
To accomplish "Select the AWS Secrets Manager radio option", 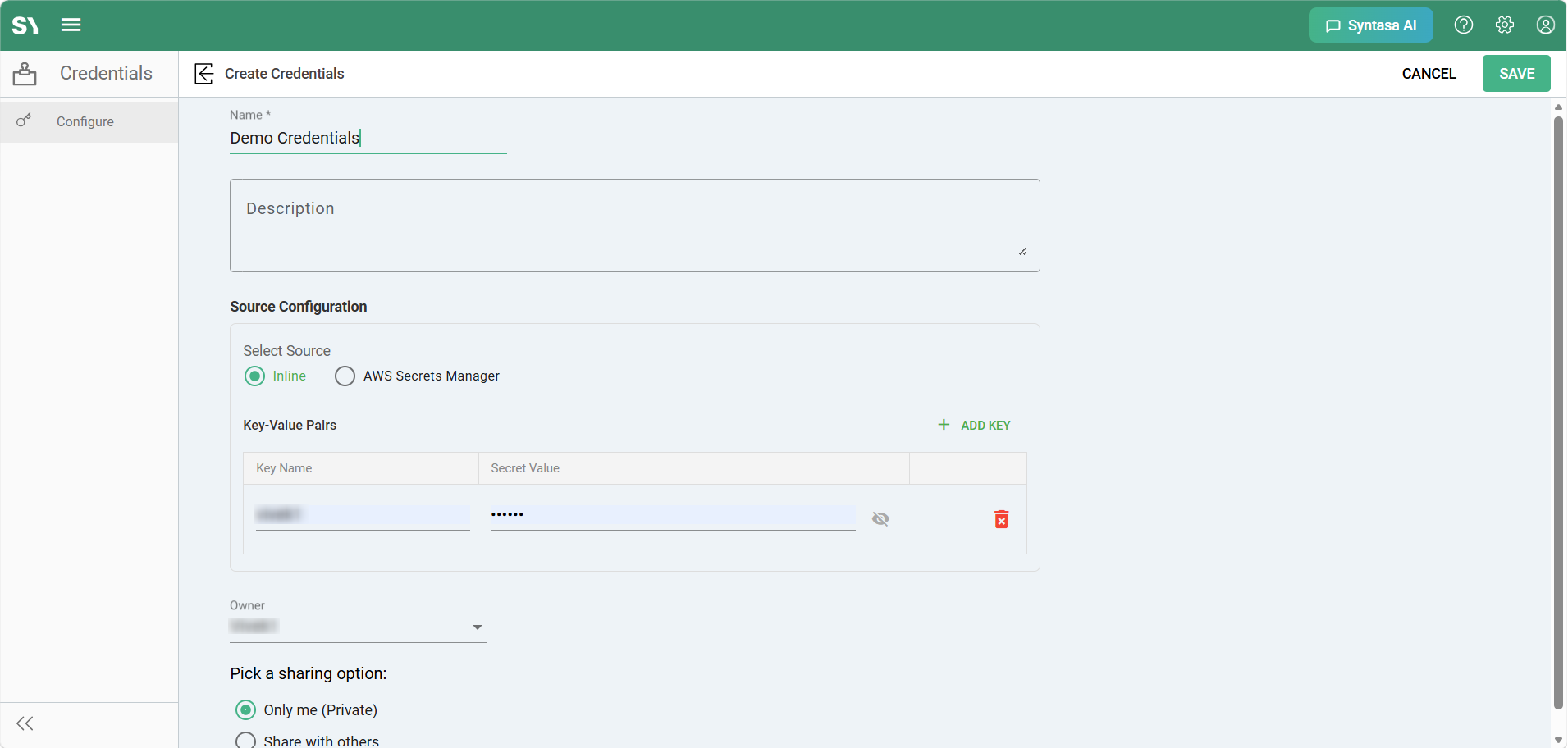I will [x=345, y=376].
